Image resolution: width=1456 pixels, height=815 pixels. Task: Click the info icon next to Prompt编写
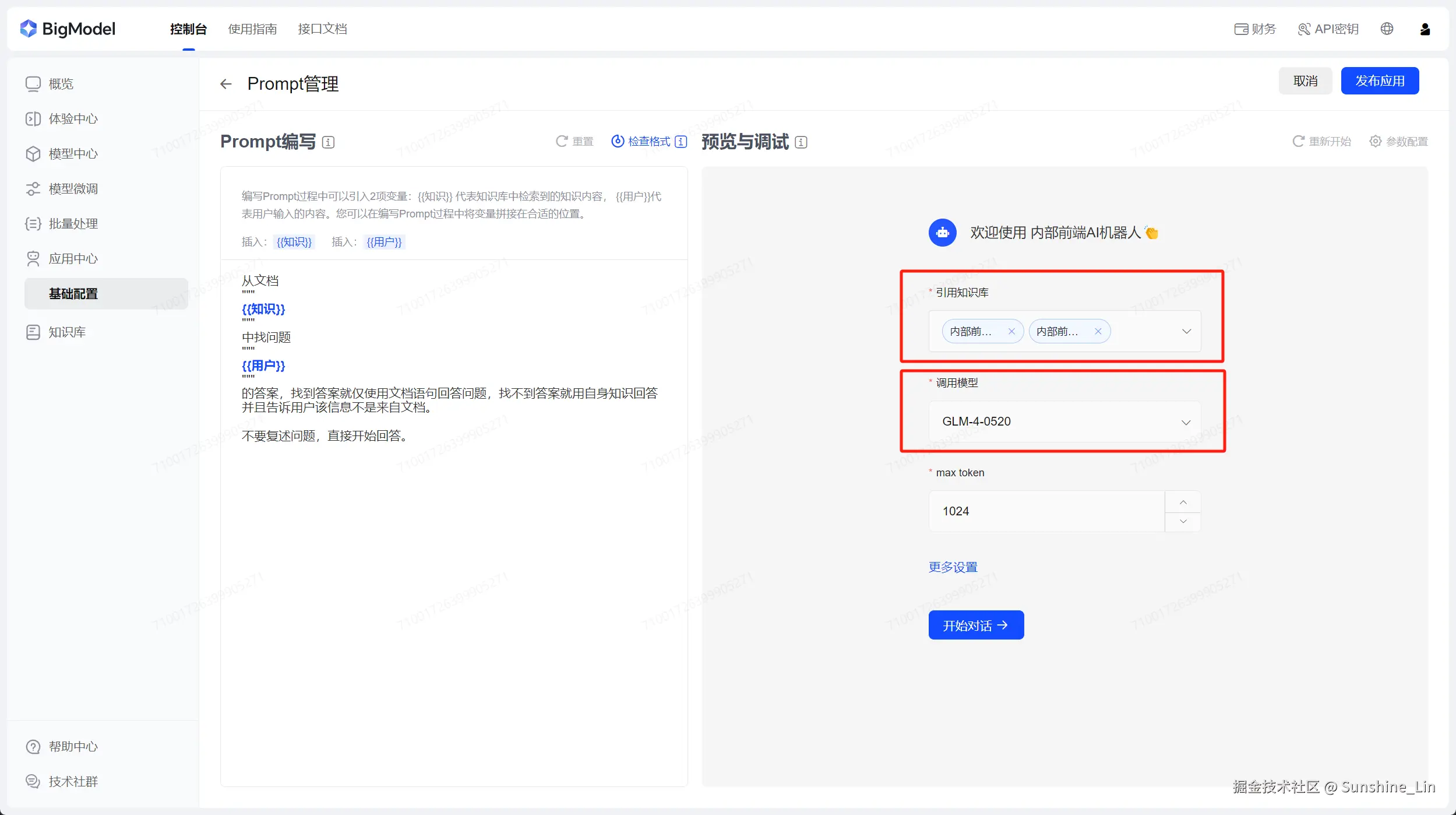pos(329,142)
